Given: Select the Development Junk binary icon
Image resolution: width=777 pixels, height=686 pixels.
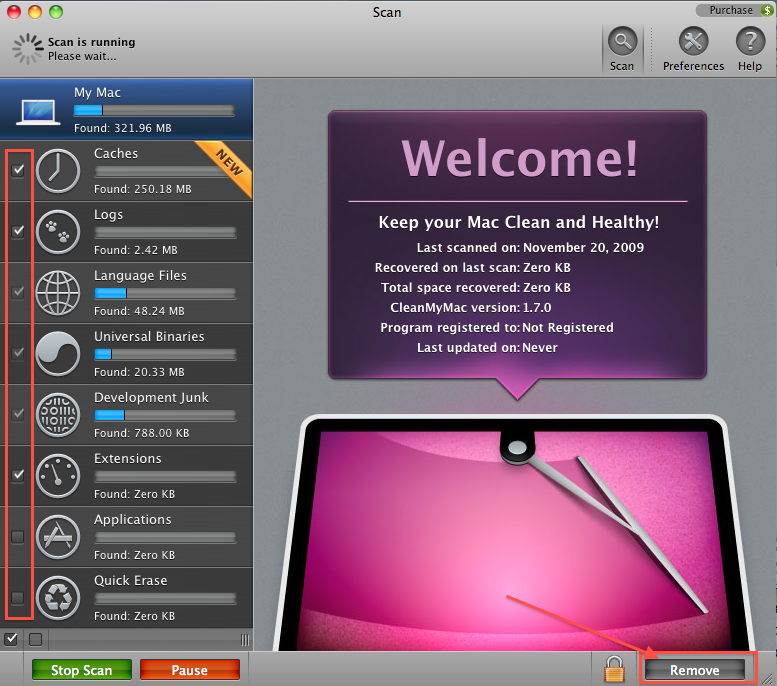Looking at the screenshot, I should [57, 415].
